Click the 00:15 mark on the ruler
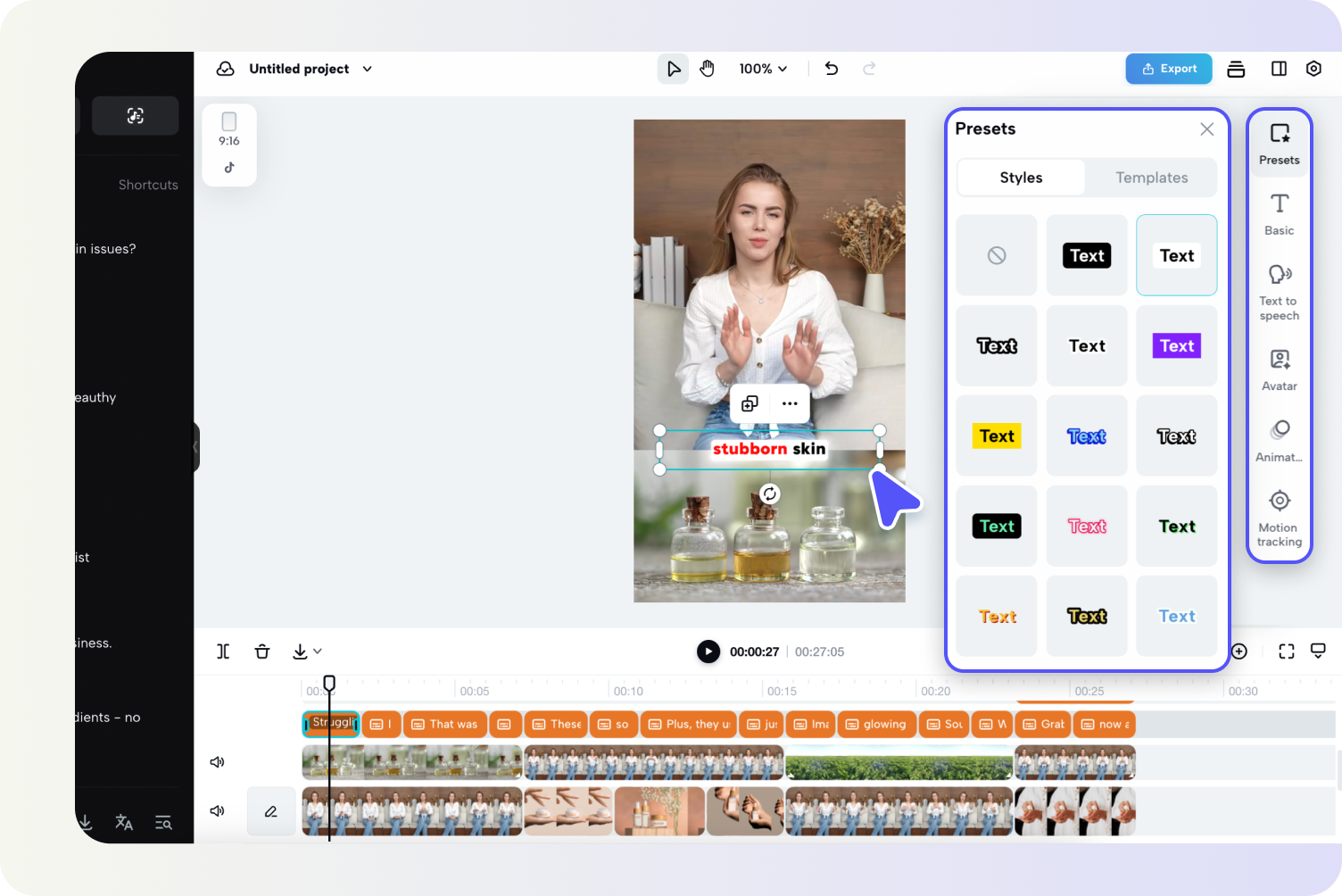The height and width of the screenshot is (896, 1342). click(x=782, y=691)
